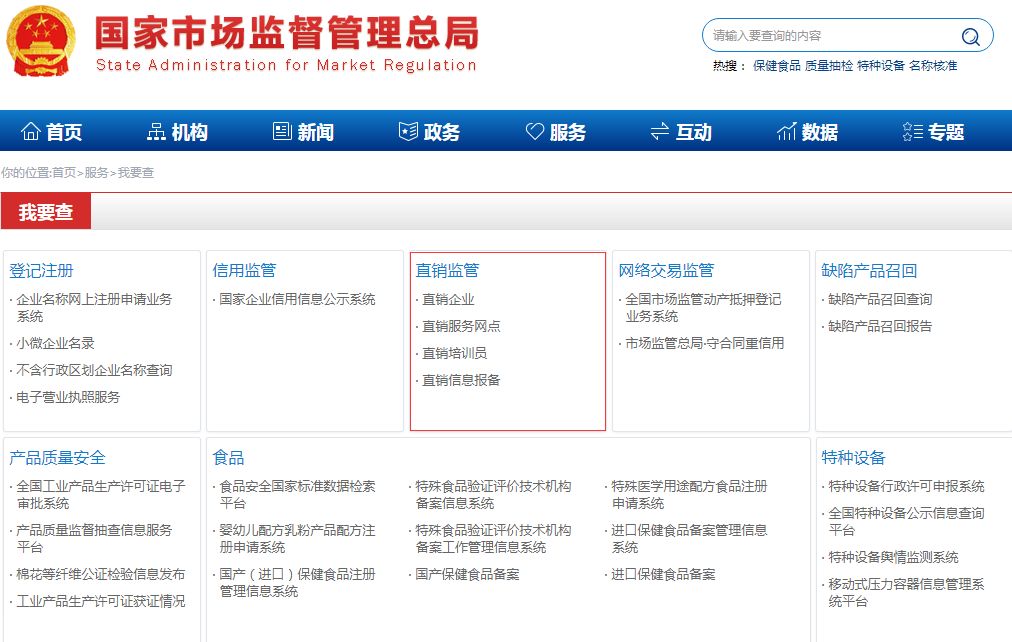Open 移动式压力容器信息管理系统平台 link

tap(906, 593)
